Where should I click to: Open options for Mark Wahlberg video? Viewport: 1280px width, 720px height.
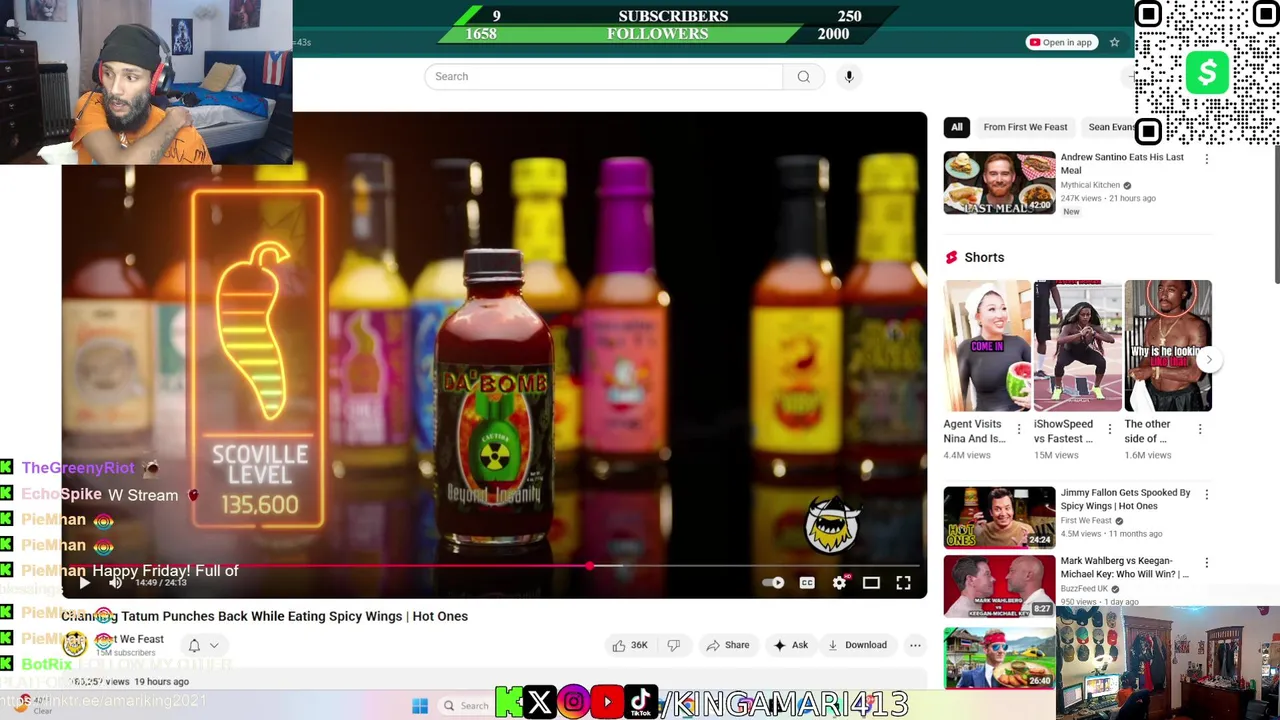click(1206, 563)
